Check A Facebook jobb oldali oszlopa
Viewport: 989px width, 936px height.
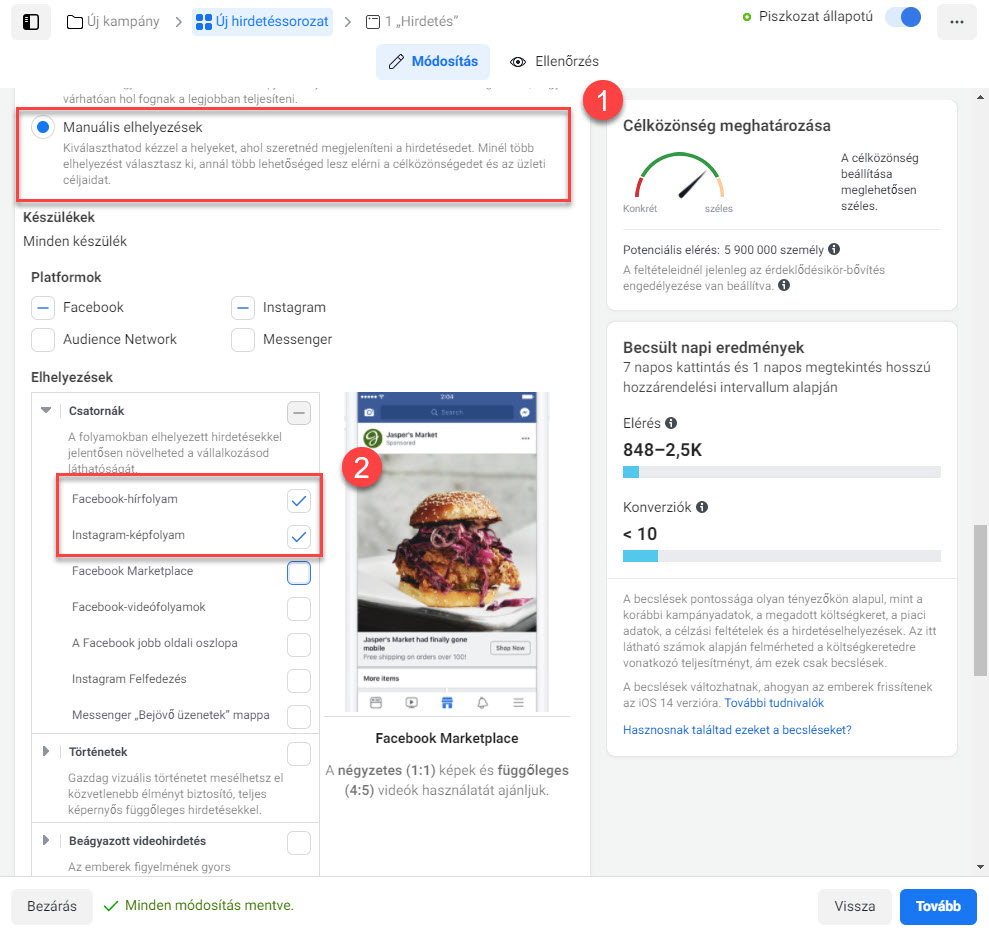click(x=299, y=645)
